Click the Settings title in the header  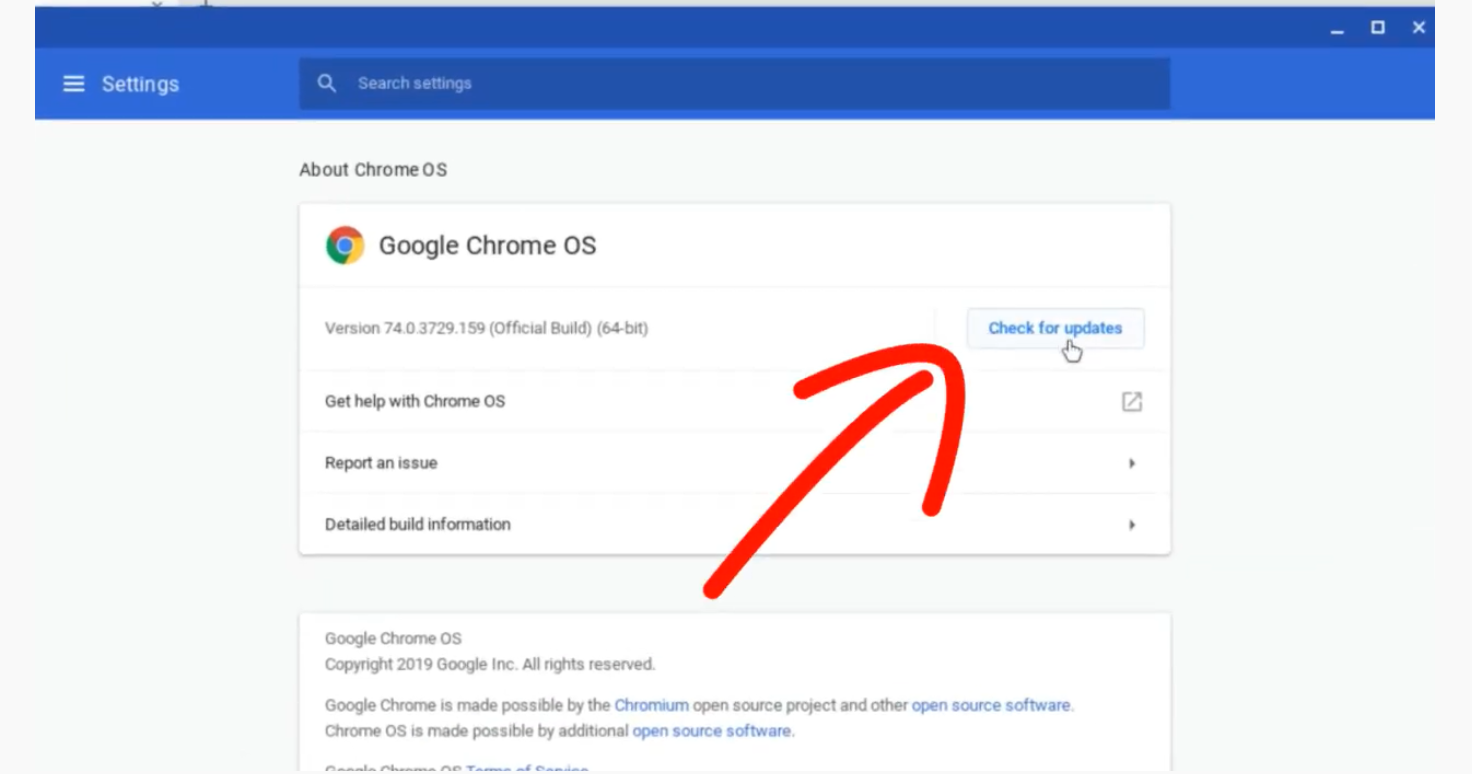(140, 84)
